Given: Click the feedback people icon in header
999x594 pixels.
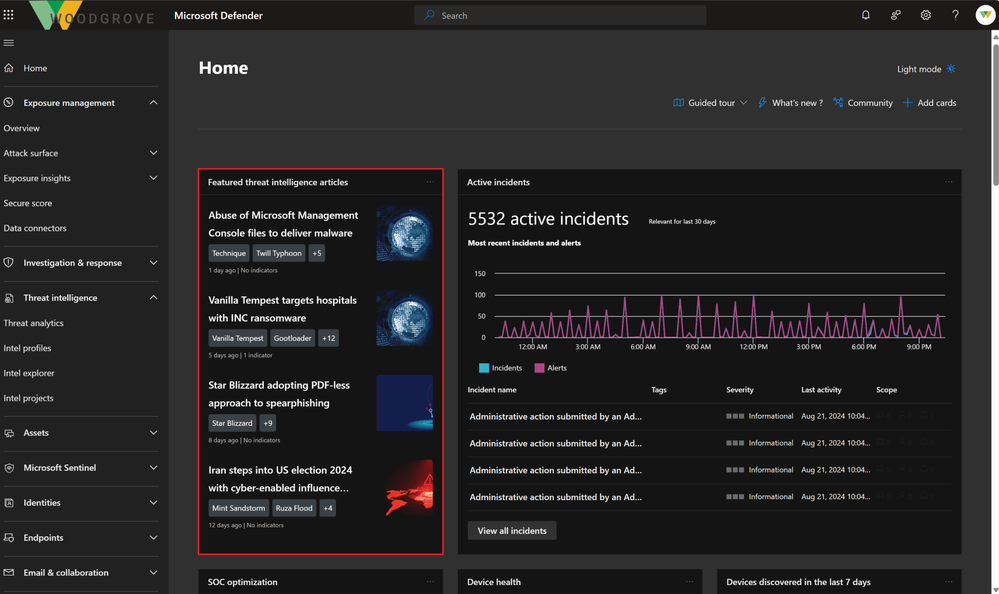Looking at the screenshot, I should (x=896, y=15).
